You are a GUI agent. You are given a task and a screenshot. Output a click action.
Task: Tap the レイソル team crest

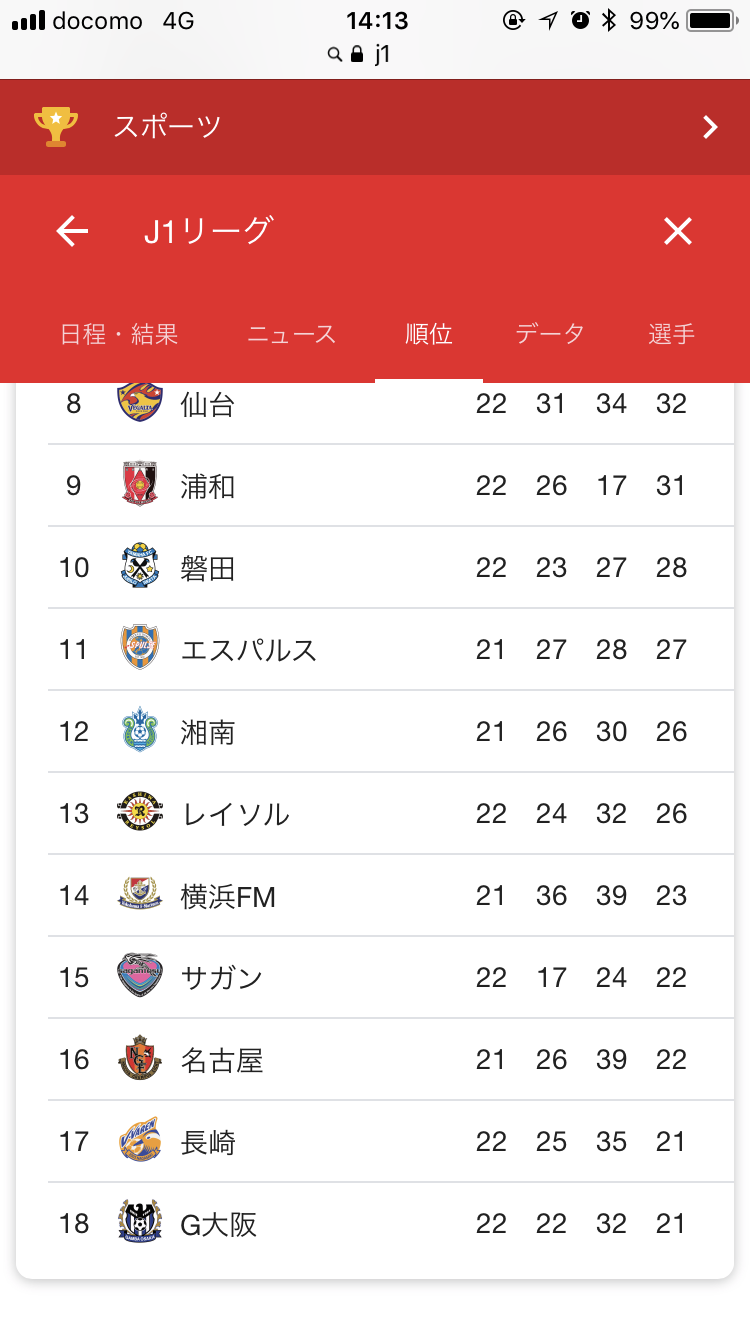pyautogui.click(x=139, y=813)
